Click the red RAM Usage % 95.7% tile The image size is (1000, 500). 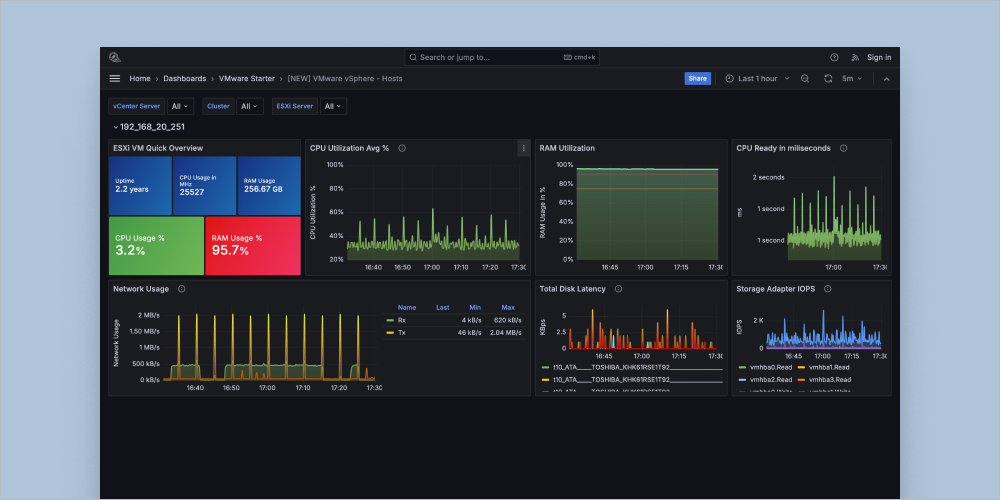click(253, 246)
